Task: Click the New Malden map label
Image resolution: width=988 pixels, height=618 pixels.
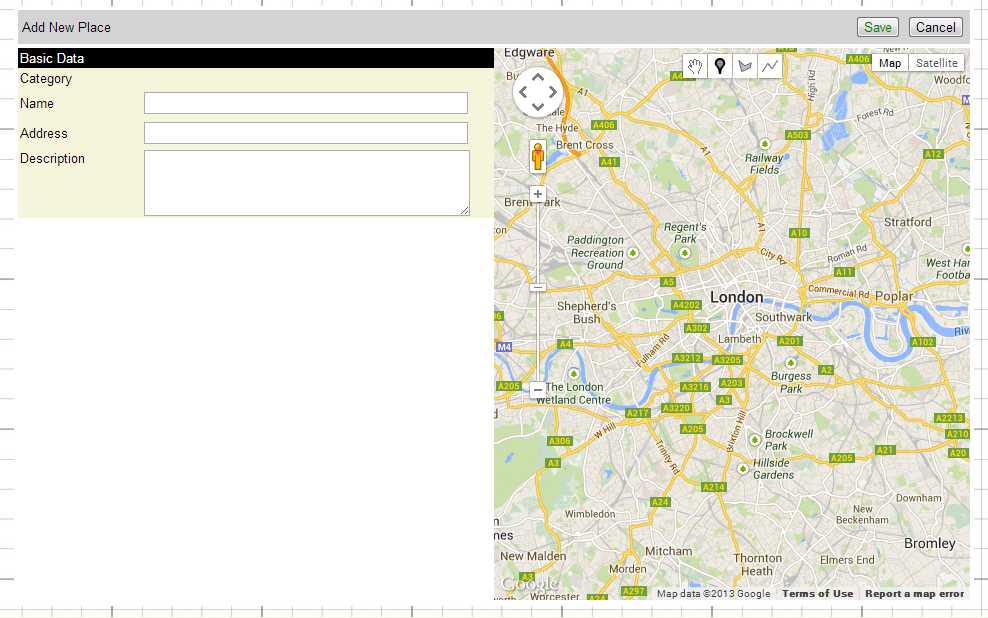Action: [x=533, y=556]
